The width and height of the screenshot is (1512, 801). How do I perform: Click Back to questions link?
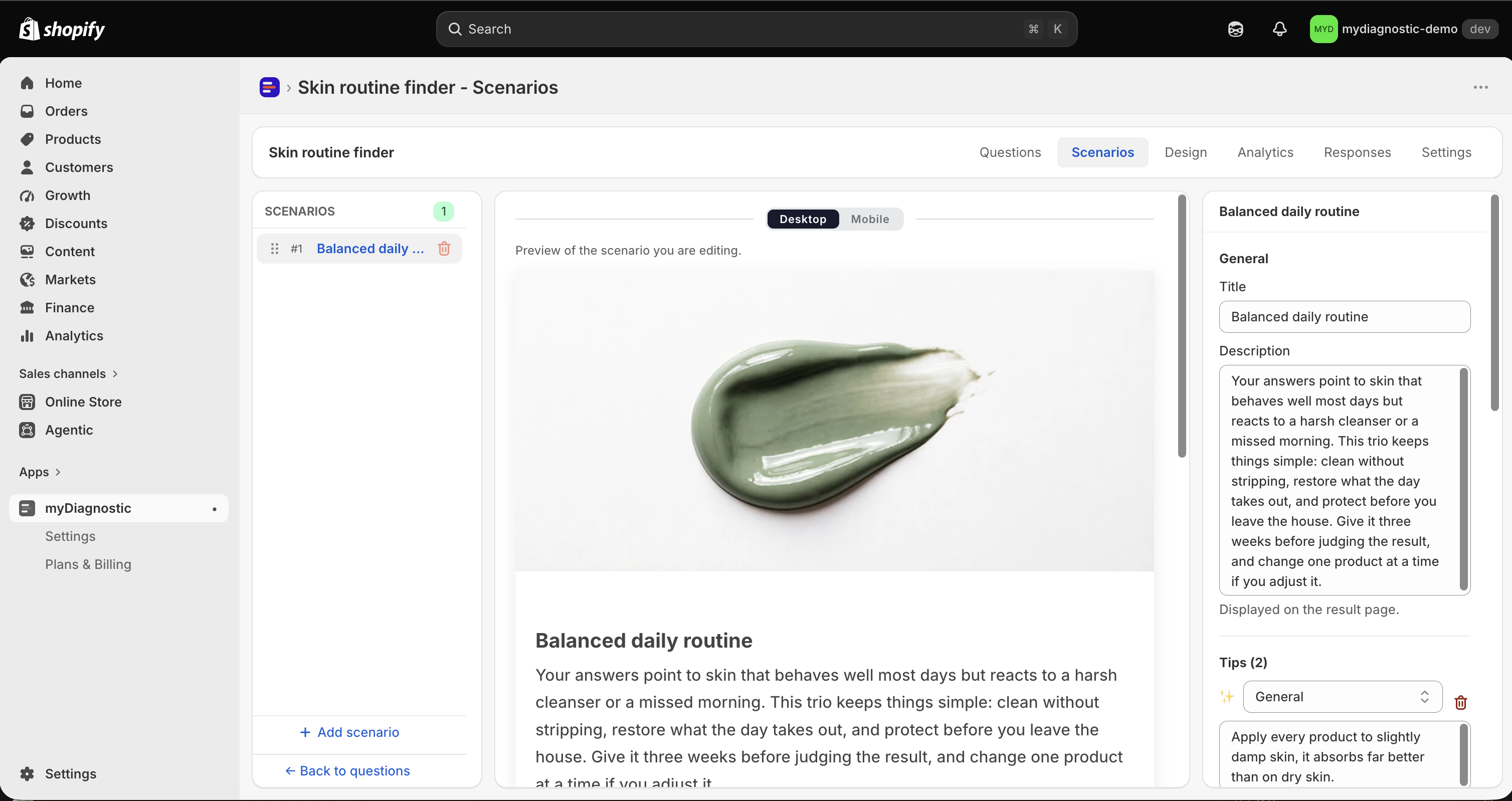pyautogui.click(x=347, y=771)
